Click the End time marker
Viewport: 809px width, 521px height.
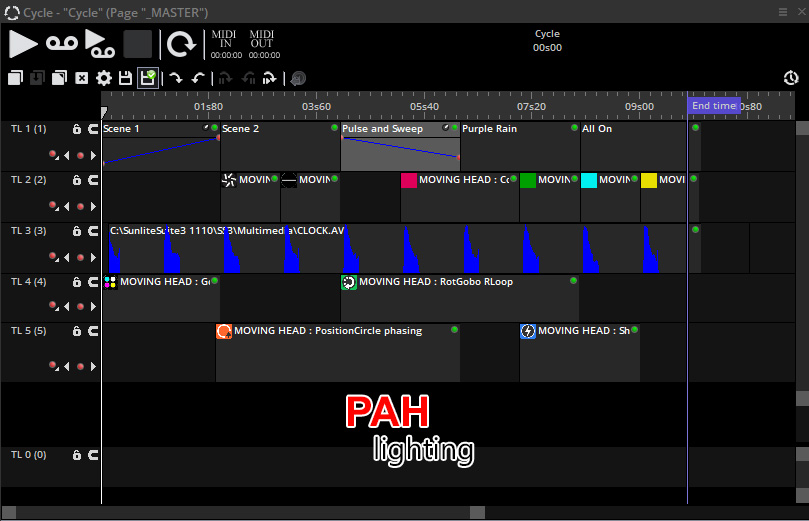(x=714, y=106)
